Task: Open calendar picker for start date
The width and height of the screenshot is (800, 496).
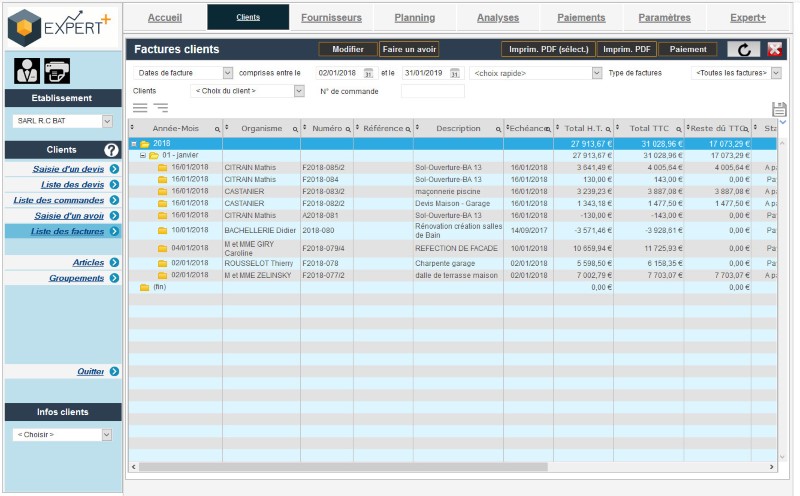Action: pyautogui.click(x=368, y=73)
